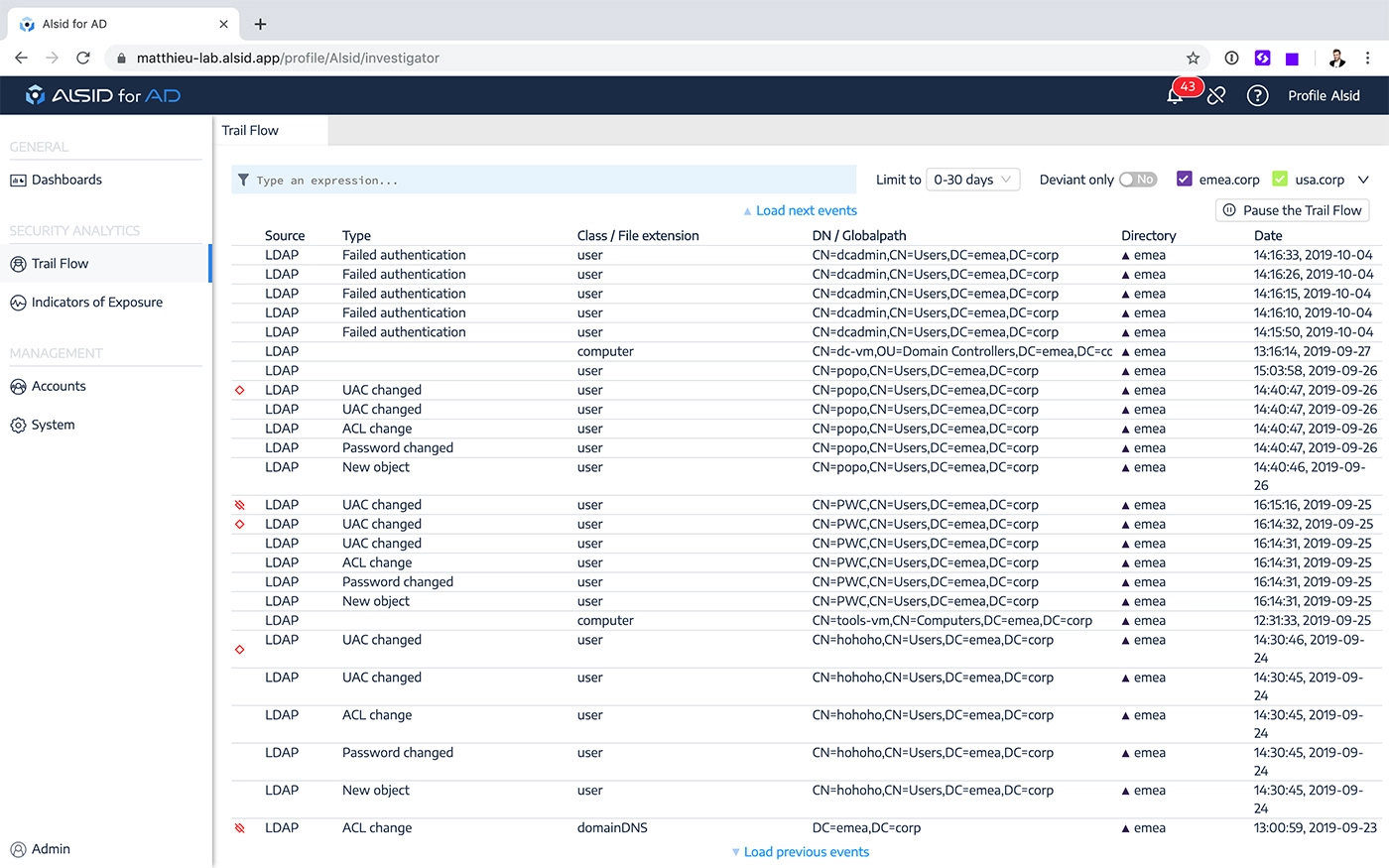Toggle the Deviant only switch

coord(1138,180)
